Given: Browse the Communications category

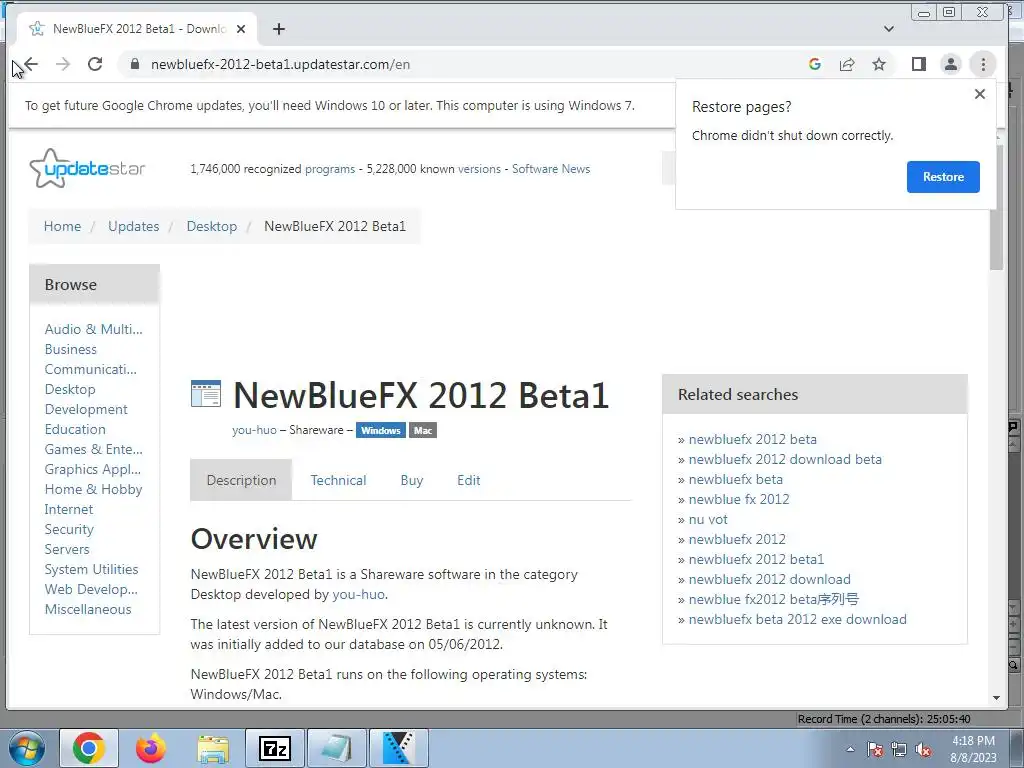Looking at the screenshot, I should coord(91,369).
